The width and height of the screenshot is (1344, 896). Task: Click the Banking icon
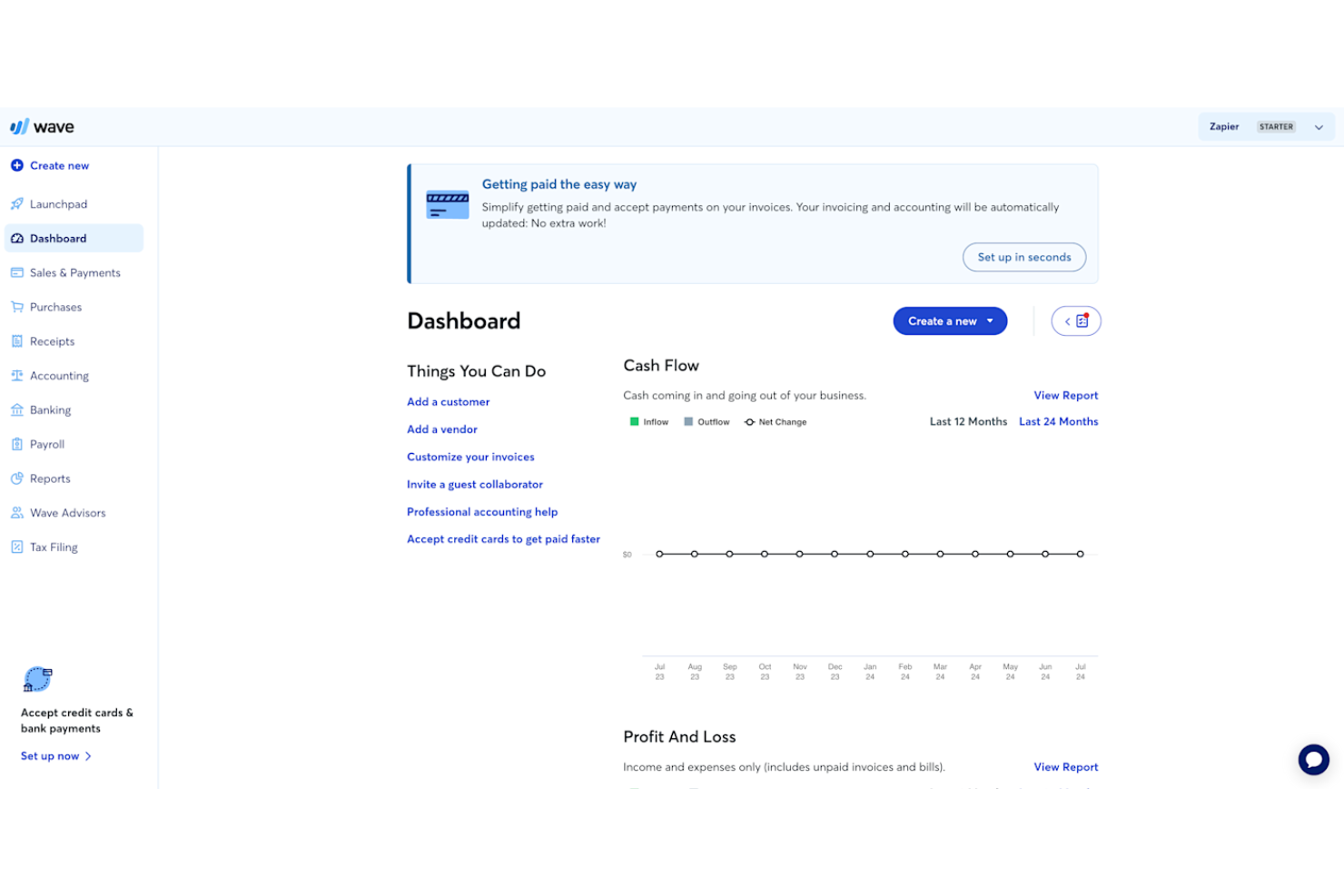pos(16,409)
